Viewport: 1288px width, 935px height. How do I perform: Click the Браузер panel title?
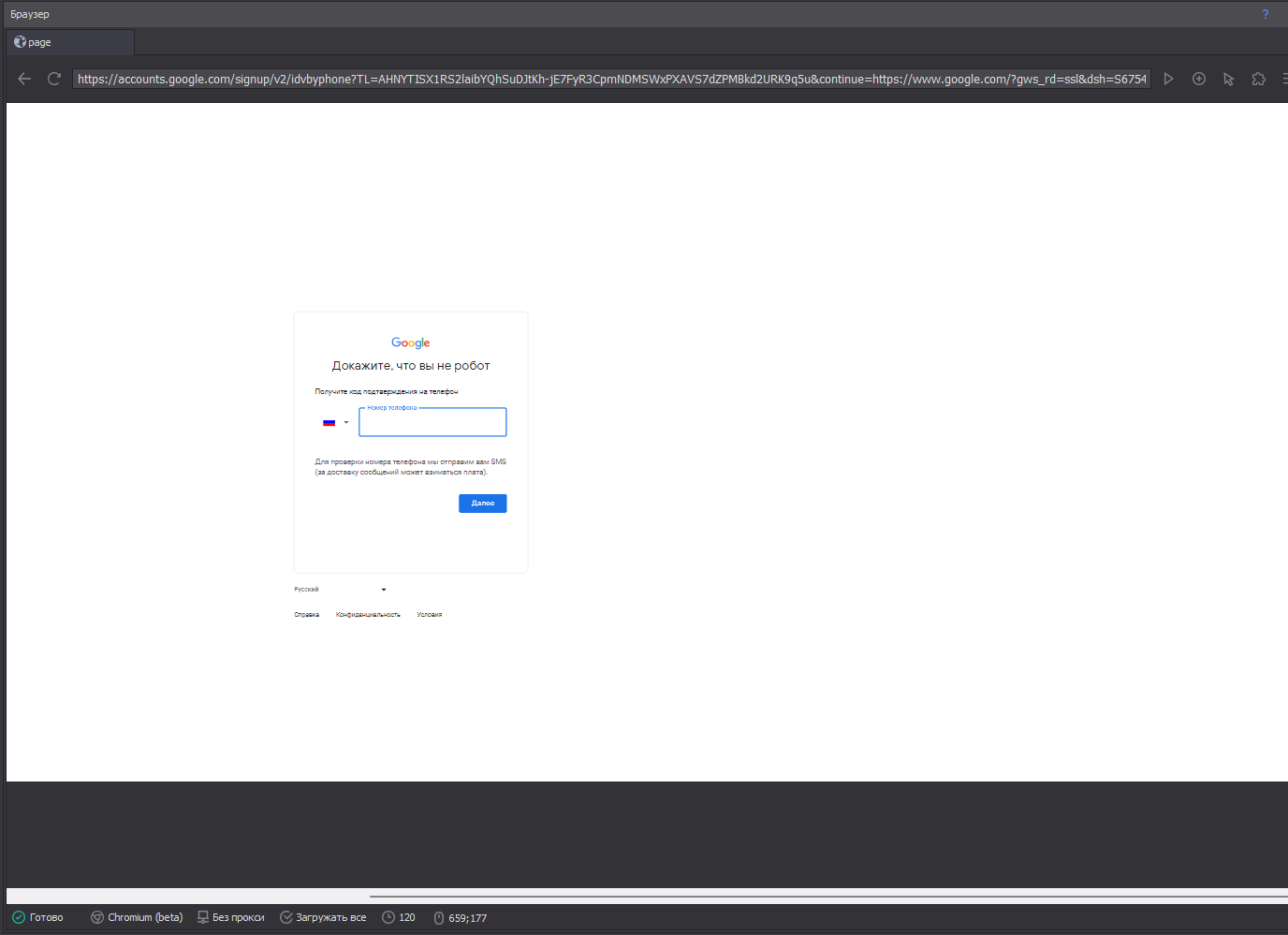tap(30, 14)
